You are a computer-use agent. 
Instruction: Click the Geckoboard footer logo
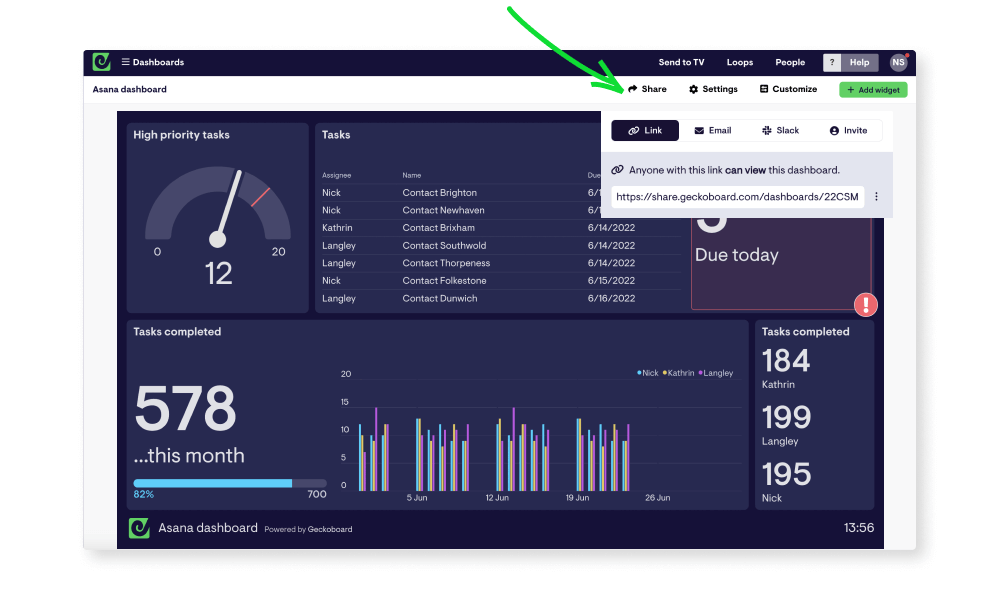(x=137, y=527)
